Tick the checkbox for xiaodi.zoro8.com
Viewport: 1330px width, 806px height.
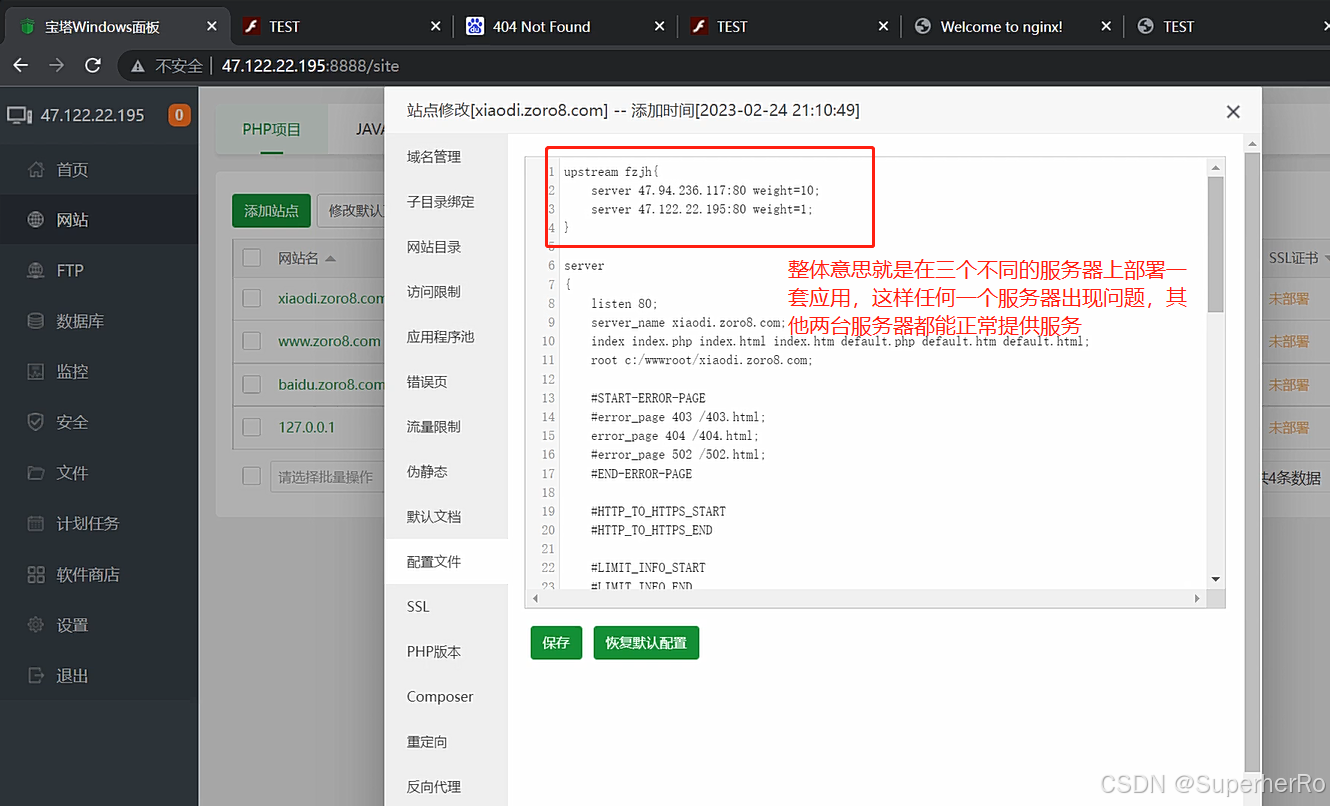(251, 298)
